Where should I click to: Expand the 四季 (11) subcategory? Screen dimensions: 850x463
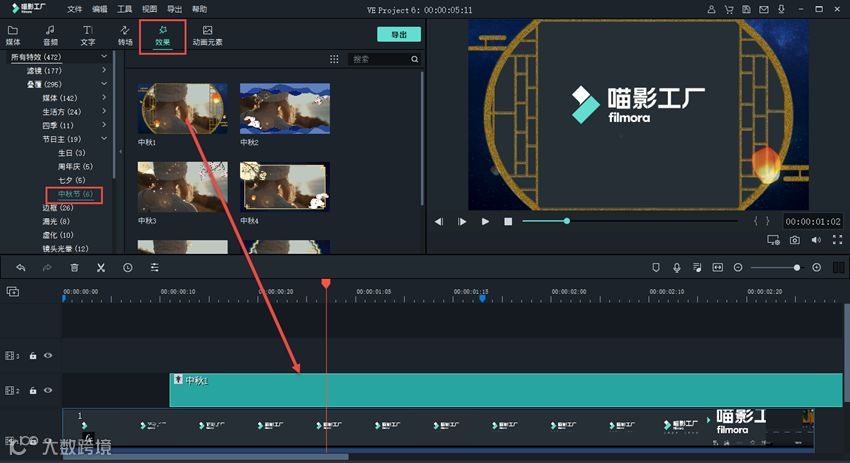[104, 125]
